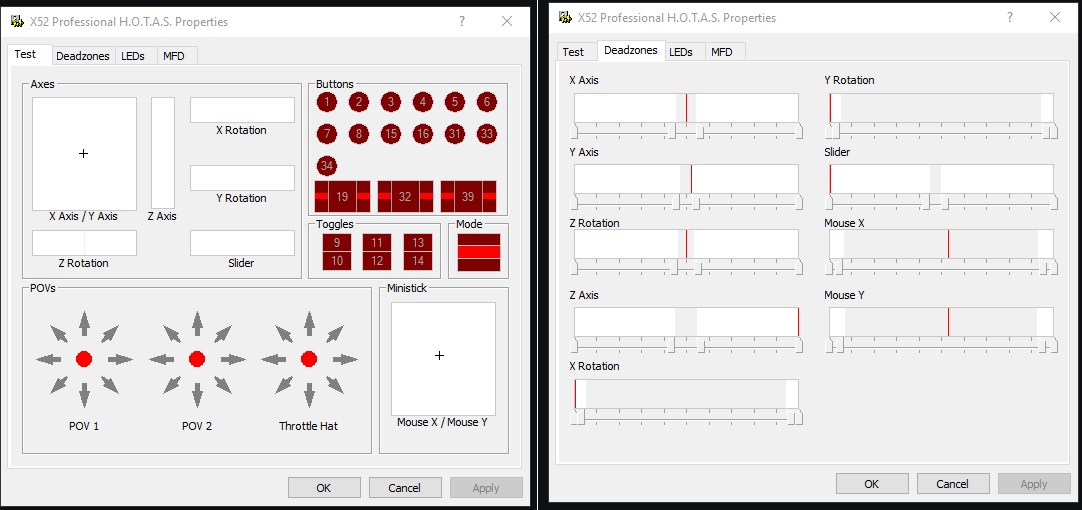Click the 19 rocker indicator

[342, 197]
